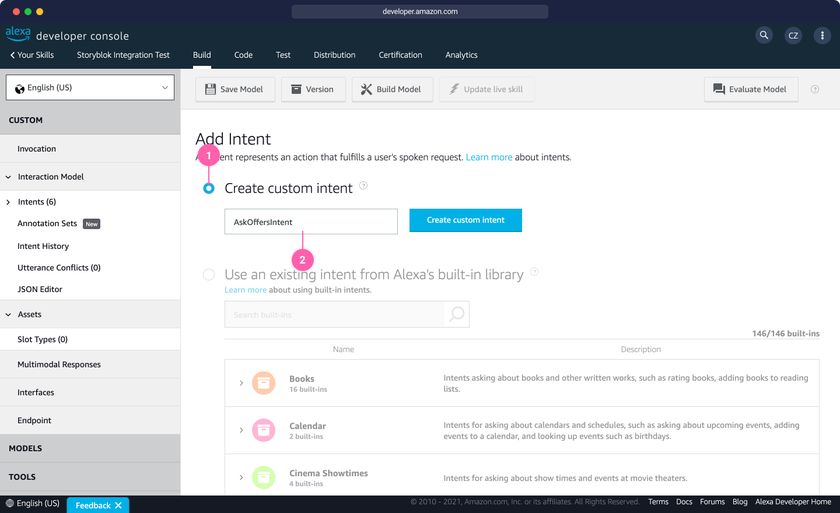Click the search magnifier in built-ins search
This screenshot has height=513, width=840.
pyautogui.click(x=456, y=314)
